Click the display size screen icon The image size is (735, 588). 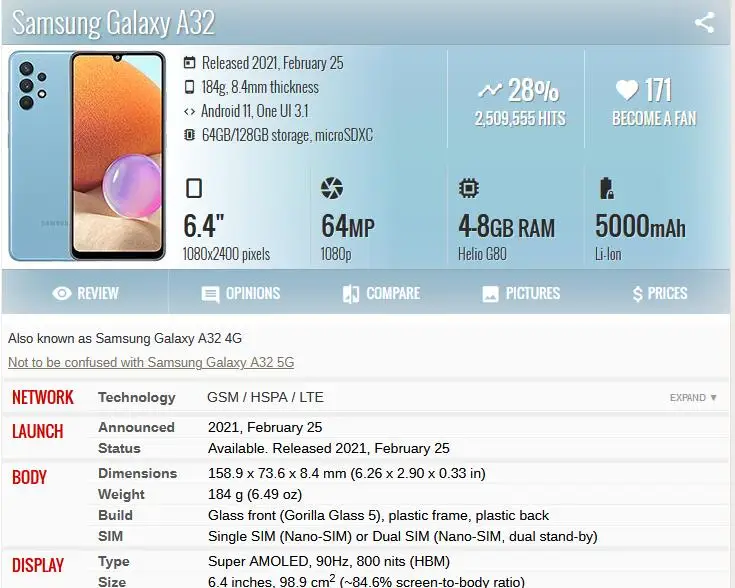tap(194, 188)
